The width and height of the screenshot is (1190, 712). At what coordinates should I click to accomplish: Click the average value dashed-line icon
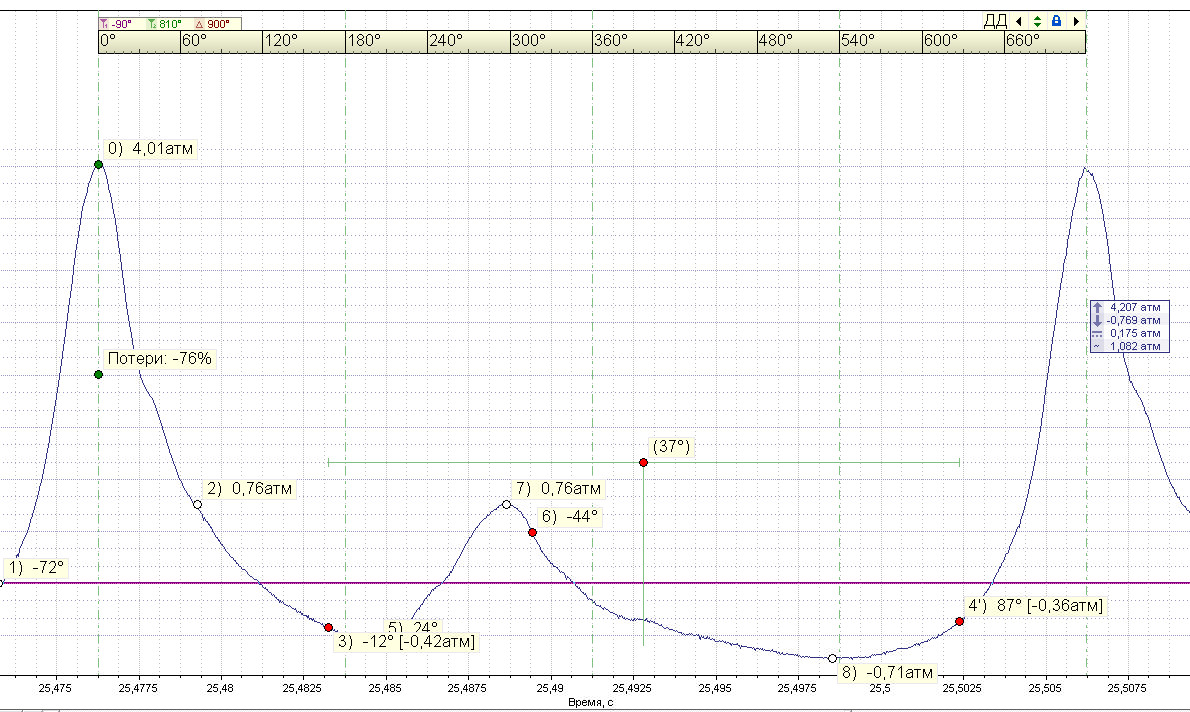pos(1097,333)
